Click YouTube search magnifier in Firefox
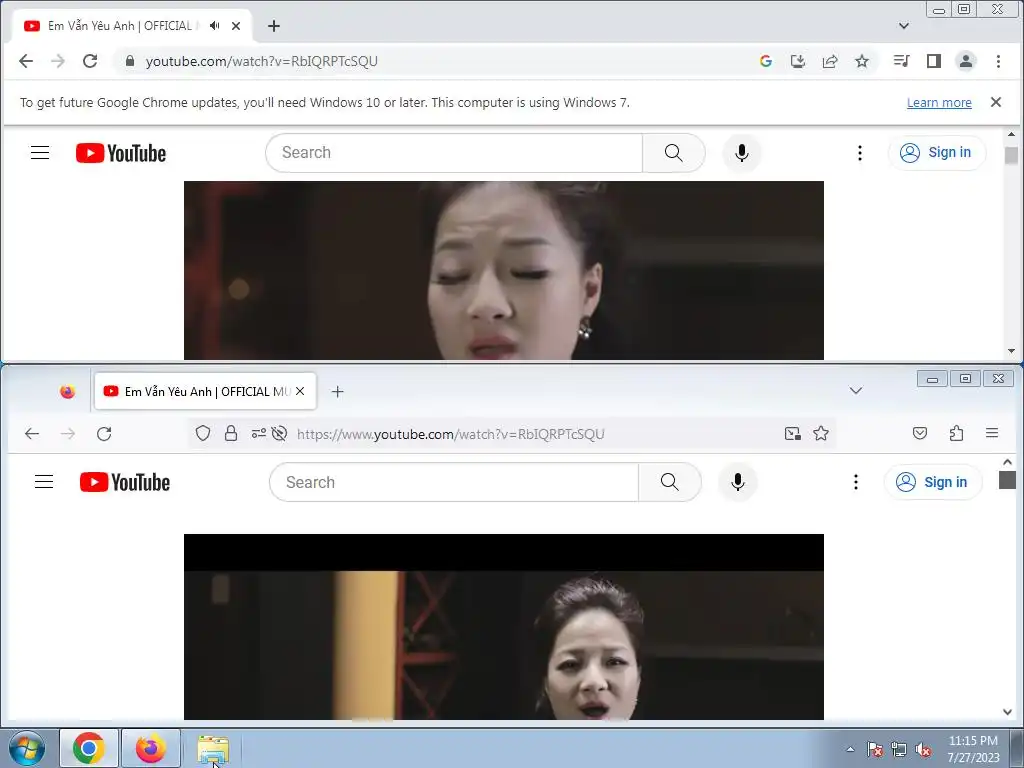 click(x=669, y=482)
